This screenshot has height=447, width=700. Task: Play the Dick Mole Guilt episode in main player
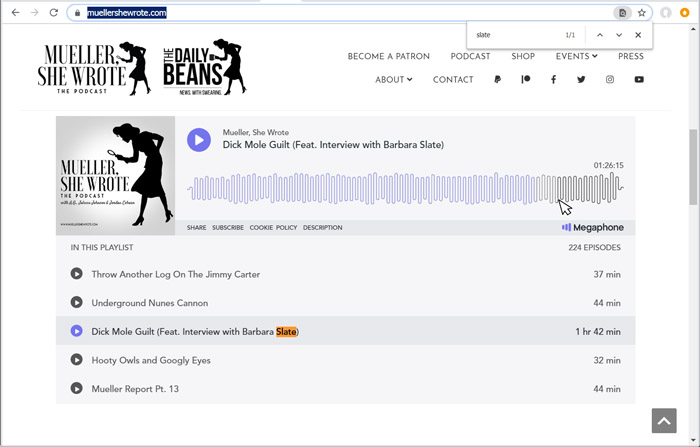point(199,140)
